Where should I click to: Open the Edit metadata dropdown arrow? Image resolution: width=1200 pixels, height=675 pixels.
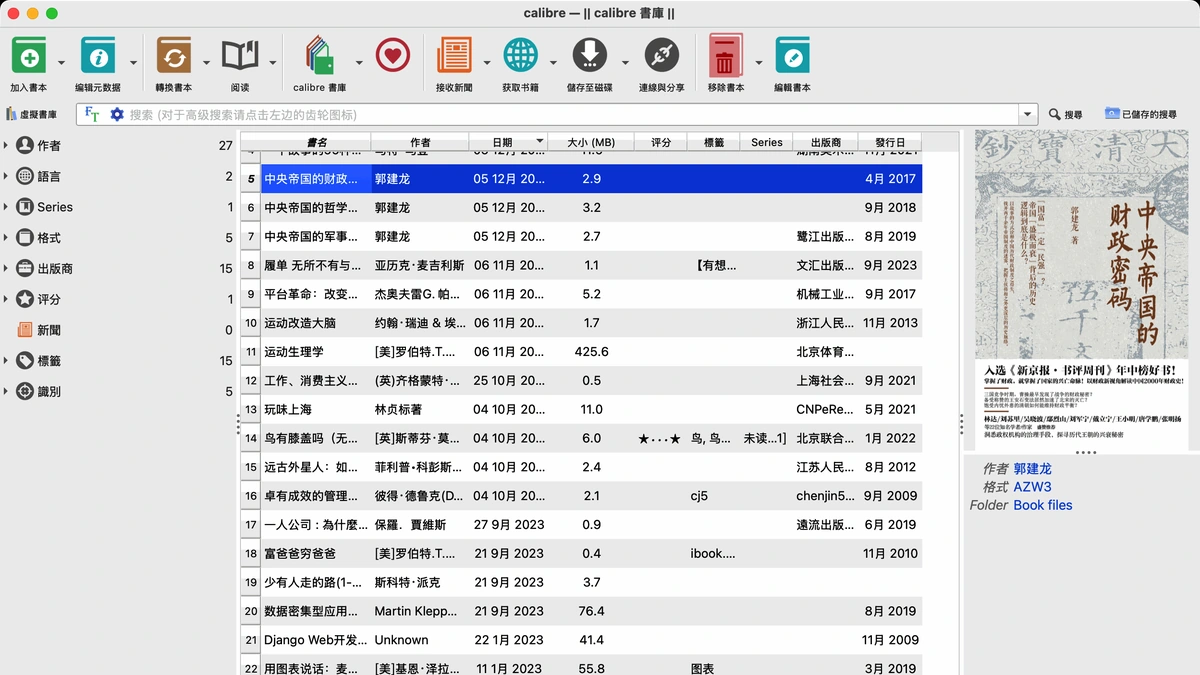click(x=132, y=62)
